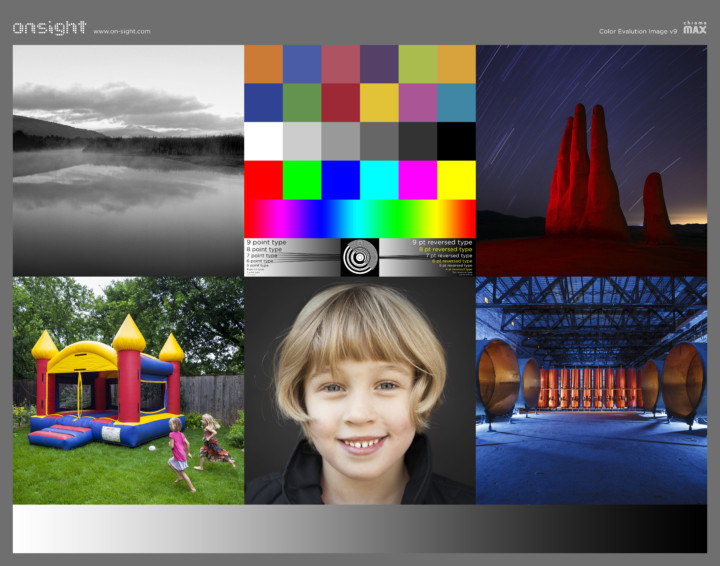Pick the white swatch in the grayscale row
Image resolution: width=720 pixels, height=566 pixels.
coord(264,141)
